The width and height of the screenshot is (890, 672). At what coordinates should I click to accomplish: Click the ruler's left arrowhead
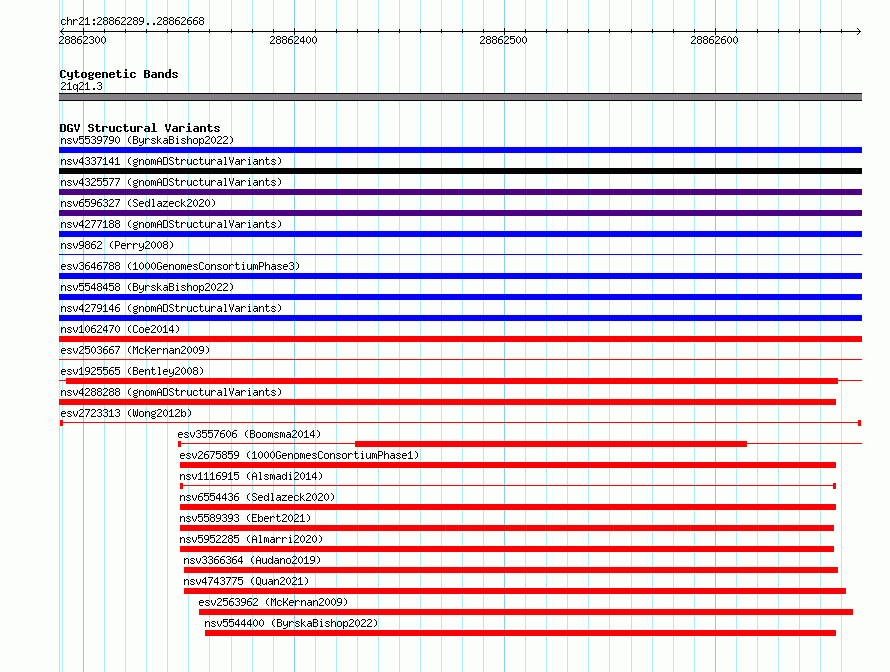pyautogui.click(x=62, y=31)
